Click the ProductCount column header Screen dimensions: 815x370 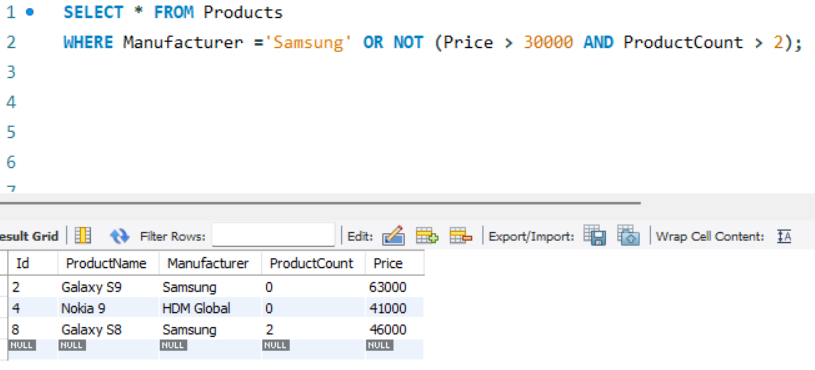pyautogui.click(x=313, y=263)
